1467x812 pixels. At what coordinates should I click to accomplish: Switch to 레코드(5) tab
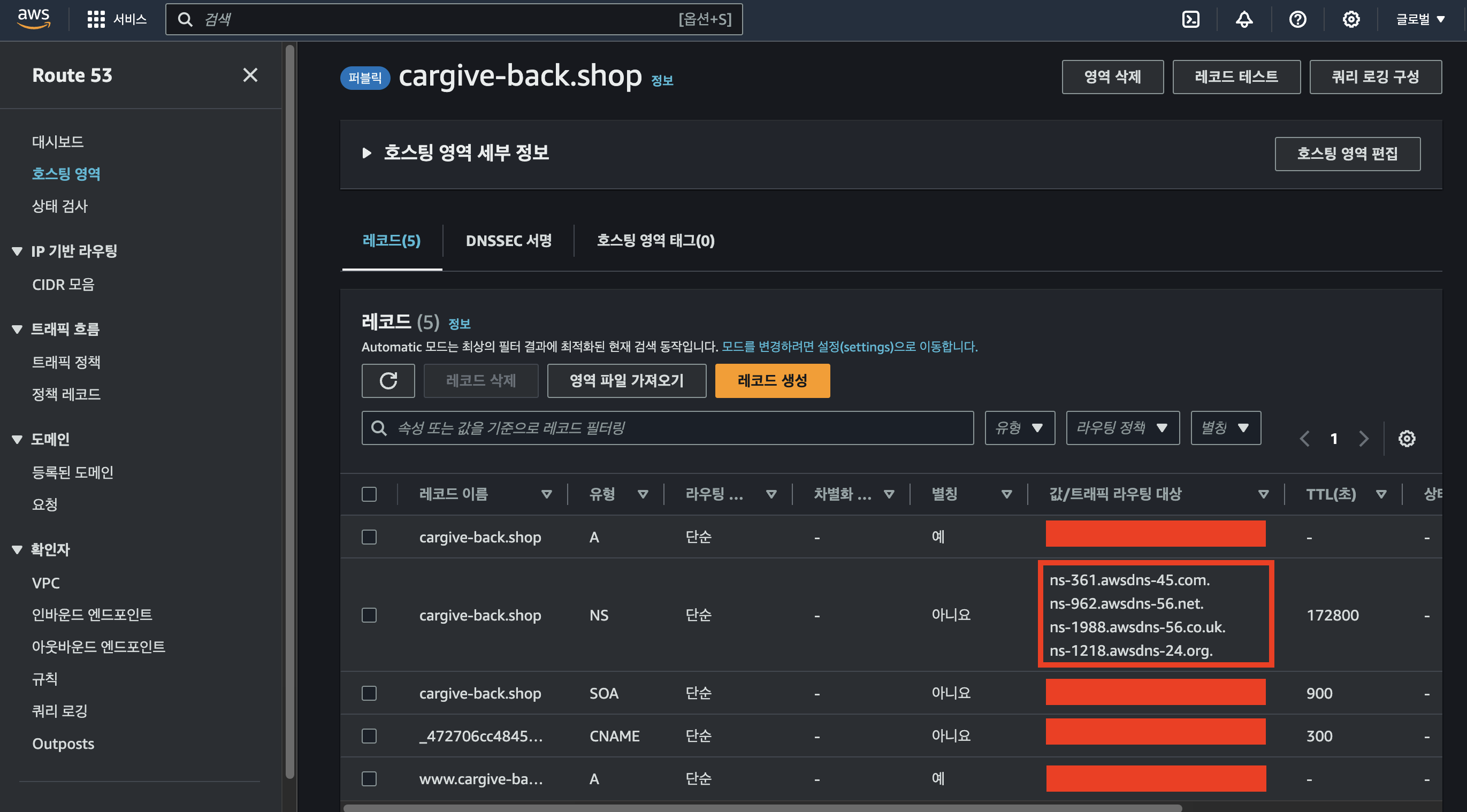[x=391, y=240]
